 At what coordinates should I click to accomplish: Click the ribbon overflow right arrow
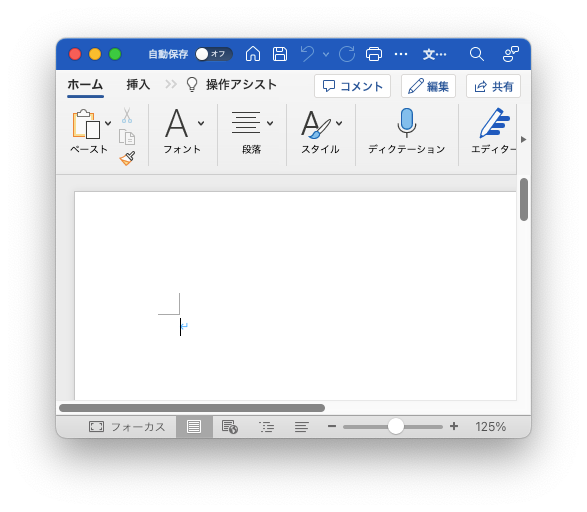click(x=523, y=140)
